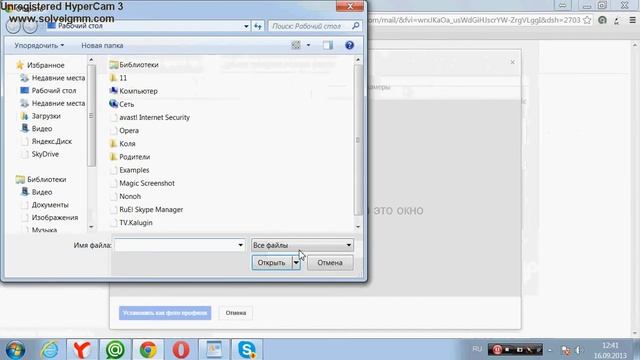Select Magic Screenshot in file list

tap(147, 183)
